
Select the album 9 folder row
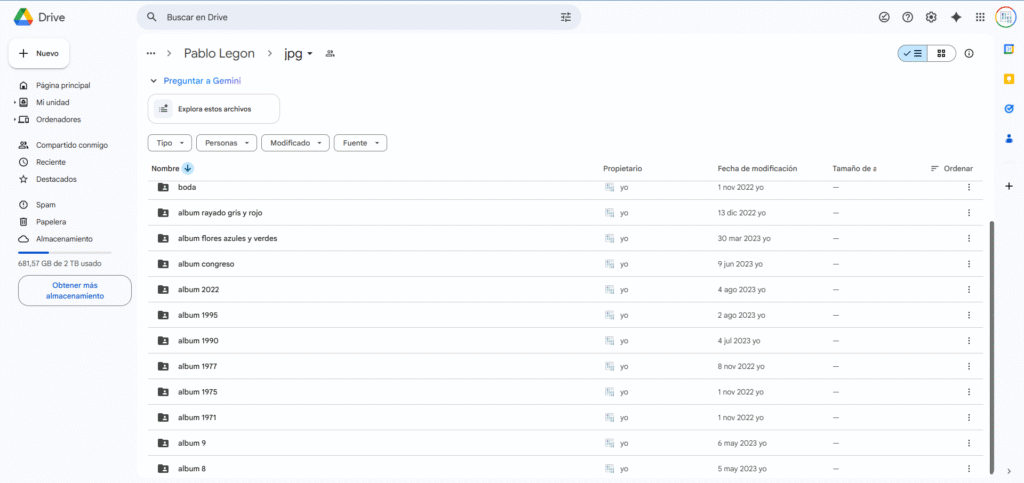(566, 443)
